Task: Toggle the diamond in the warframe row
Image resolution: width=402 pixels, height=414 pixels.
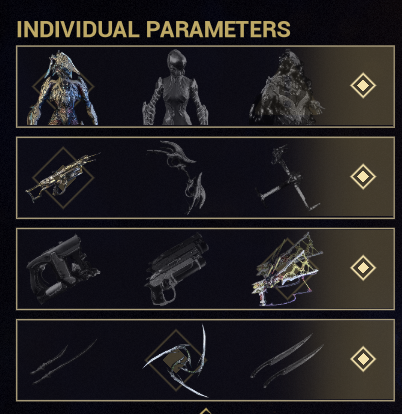Action: pos(363,86)
